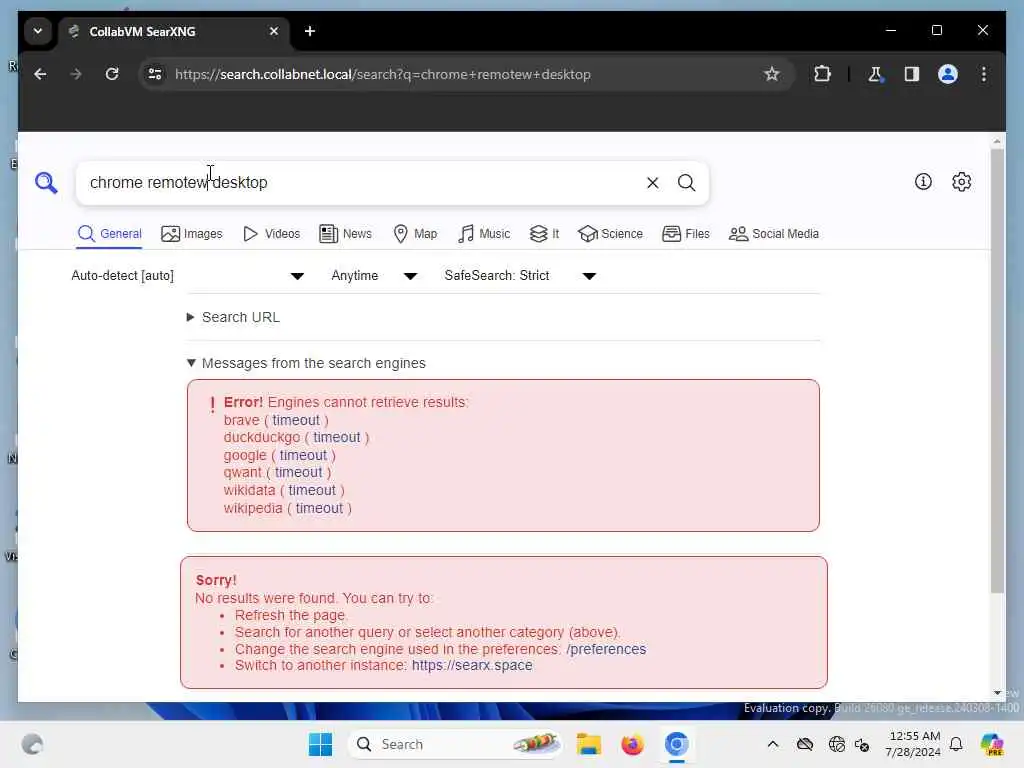This screenshot has width=1024, height=768.
Task: View site information icon in address bar
Action: [155, 74]
